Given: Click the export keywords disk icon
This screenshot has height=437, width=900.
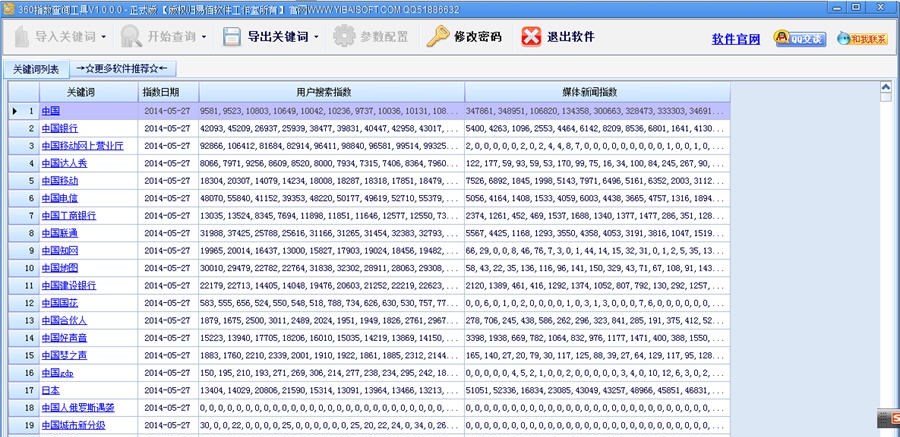Looking at the screenshot, I should [x=231, y=37].
